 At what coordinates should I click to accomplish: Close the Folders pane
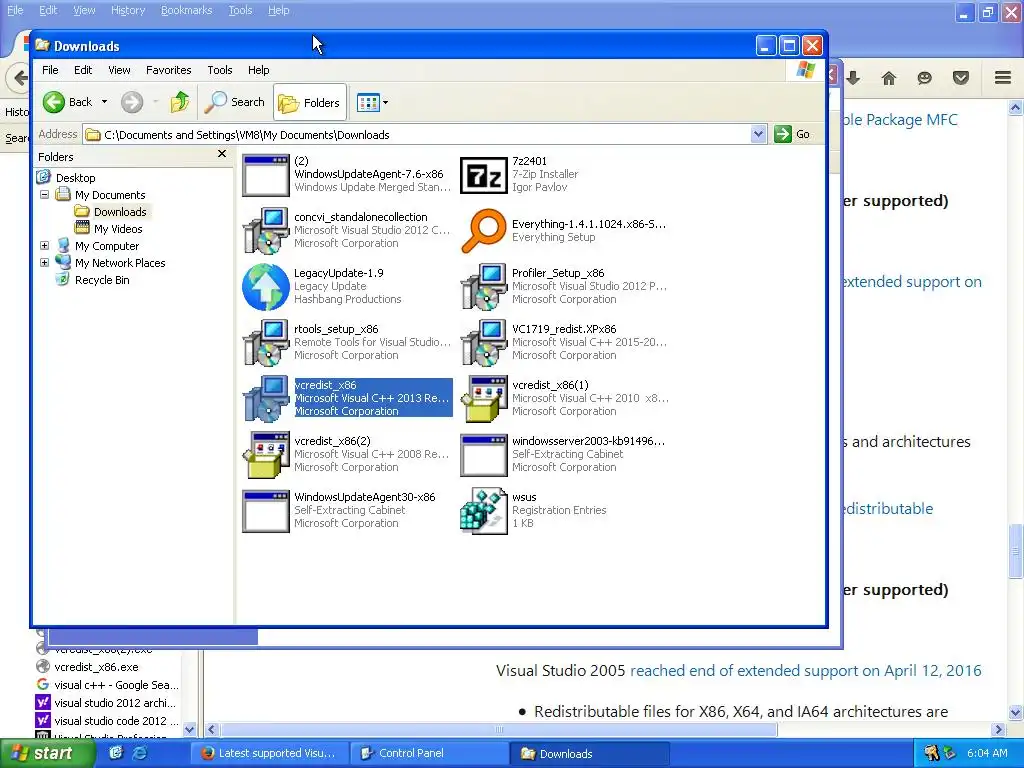point(222,154)
